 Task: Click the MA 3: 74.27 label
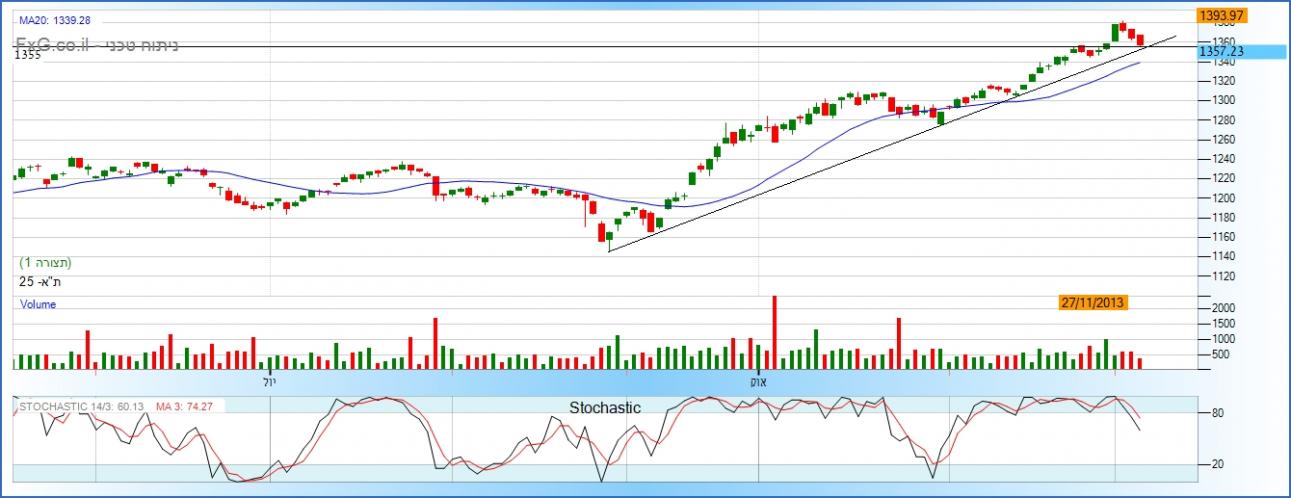[x=188, y=407]
